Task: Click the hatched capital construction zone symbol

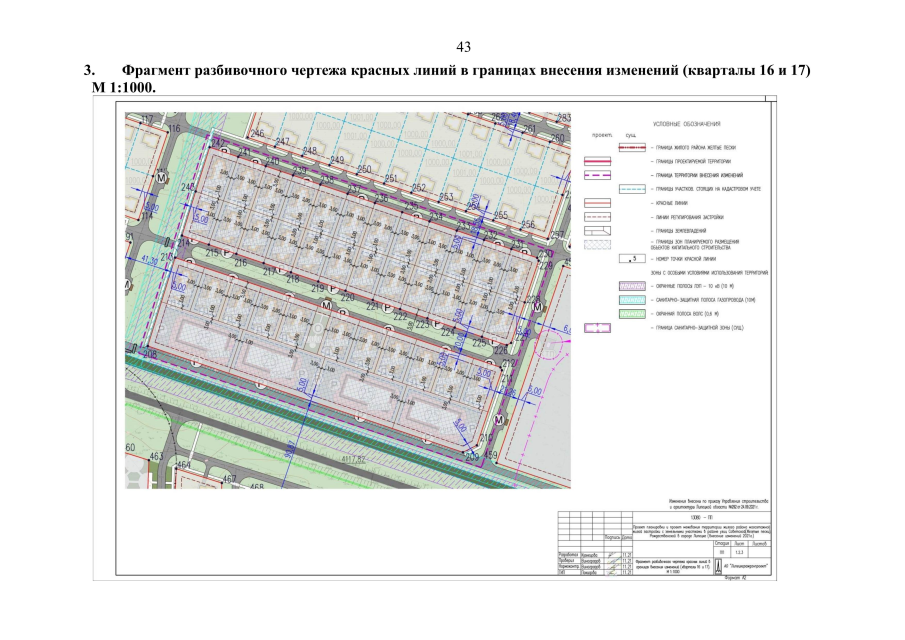Action: click(x=597, y=245)
